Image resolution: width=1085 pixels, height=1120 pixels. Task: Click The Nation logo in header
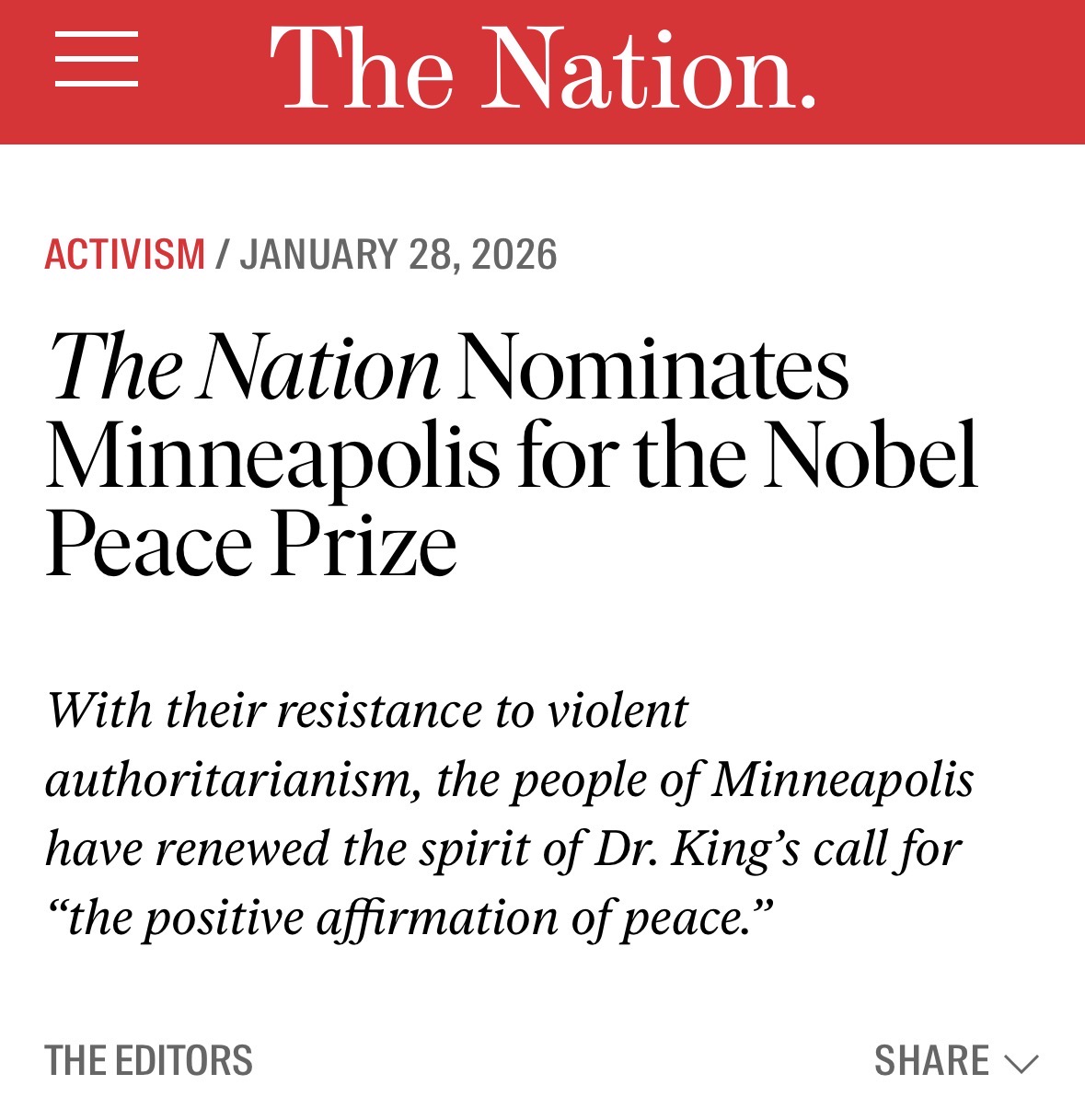(x=542, y=69)
